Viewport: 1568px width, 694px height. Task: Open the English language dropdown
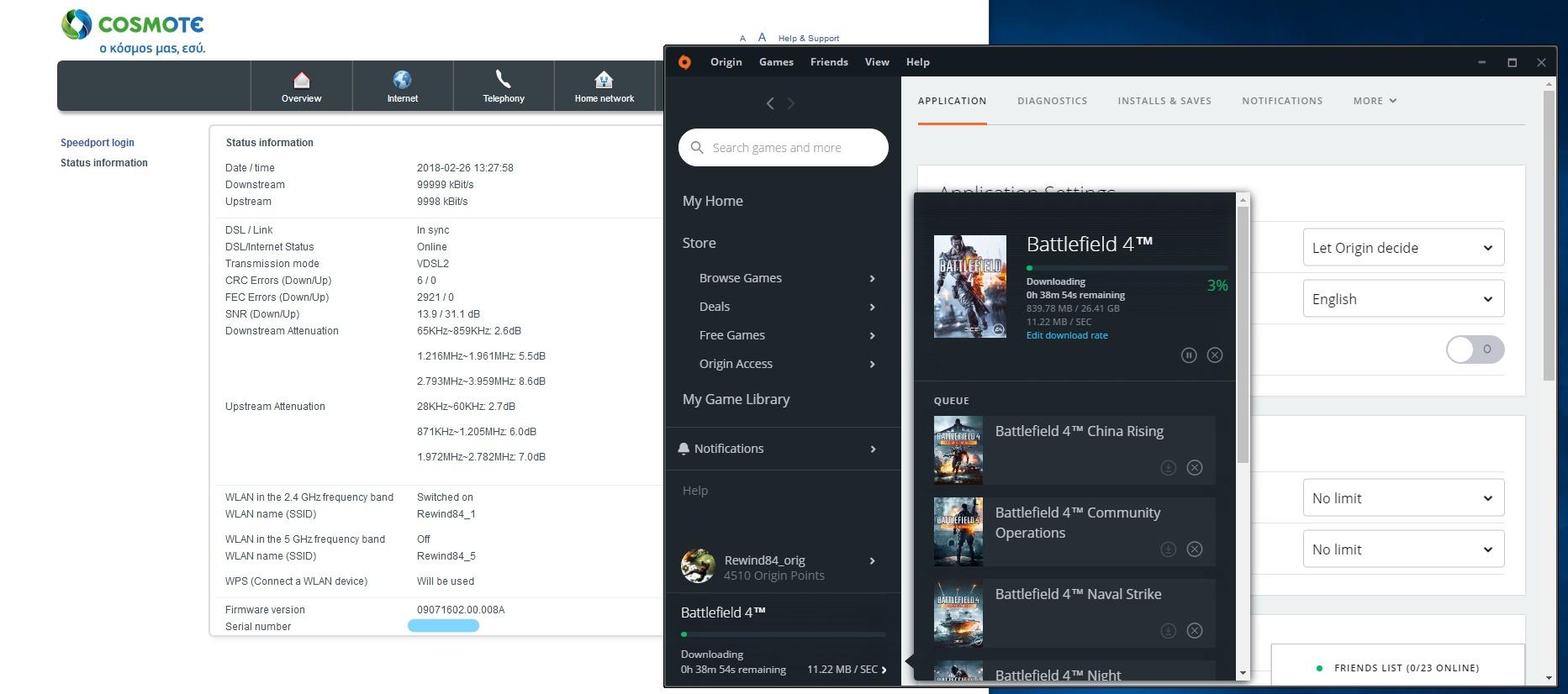1403,299
